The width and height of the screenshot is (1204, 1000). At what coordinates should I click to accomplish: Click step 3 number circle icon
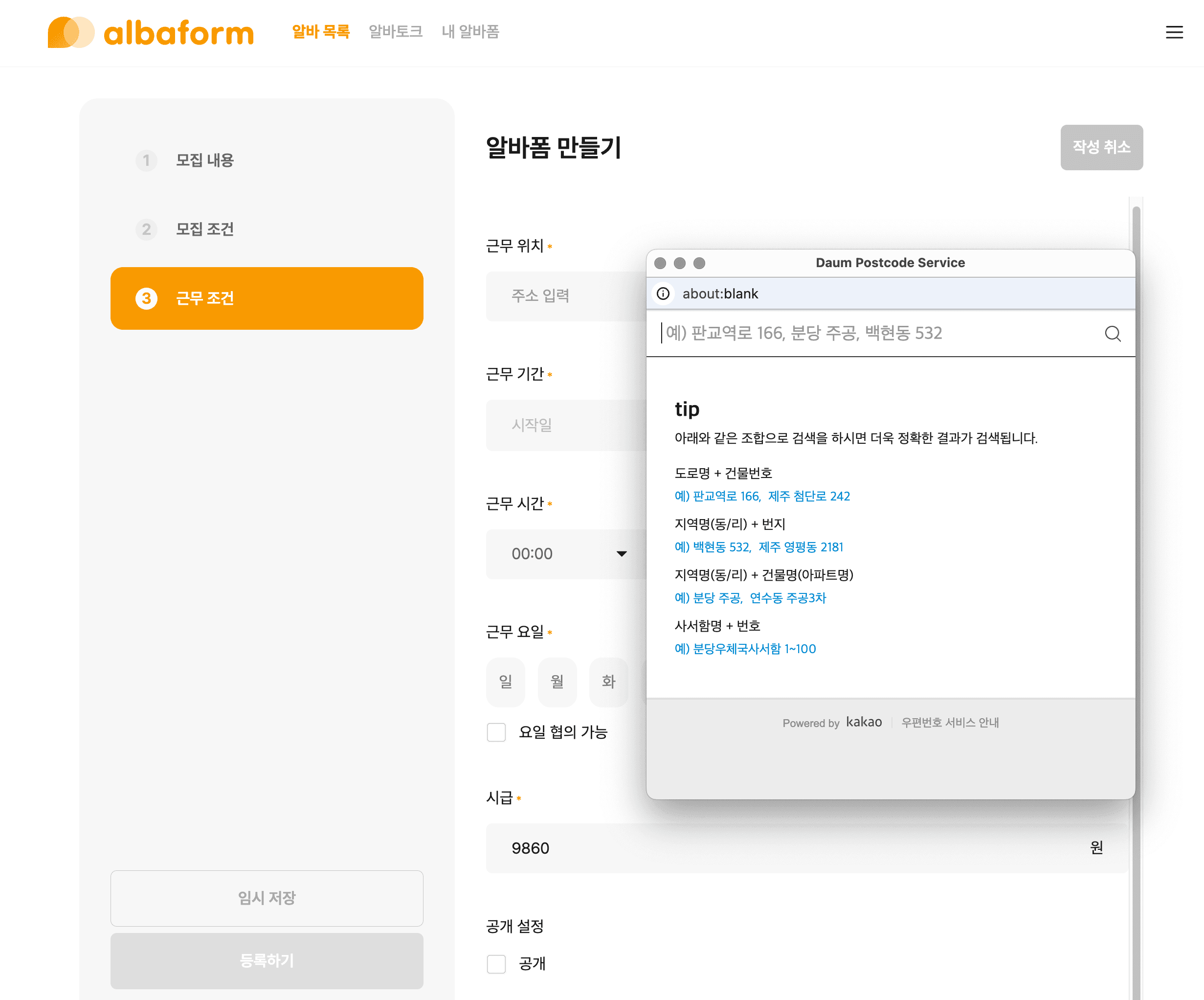pos(146,298)
